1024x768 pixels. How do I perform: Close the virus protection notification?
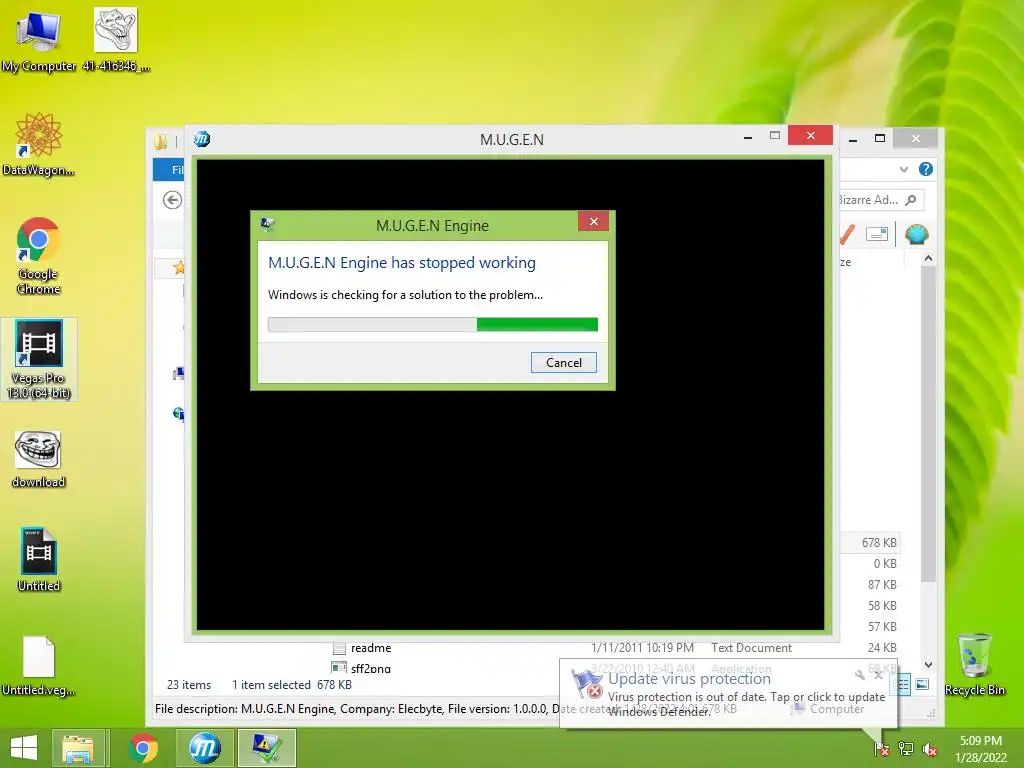[x=878, y=675]
